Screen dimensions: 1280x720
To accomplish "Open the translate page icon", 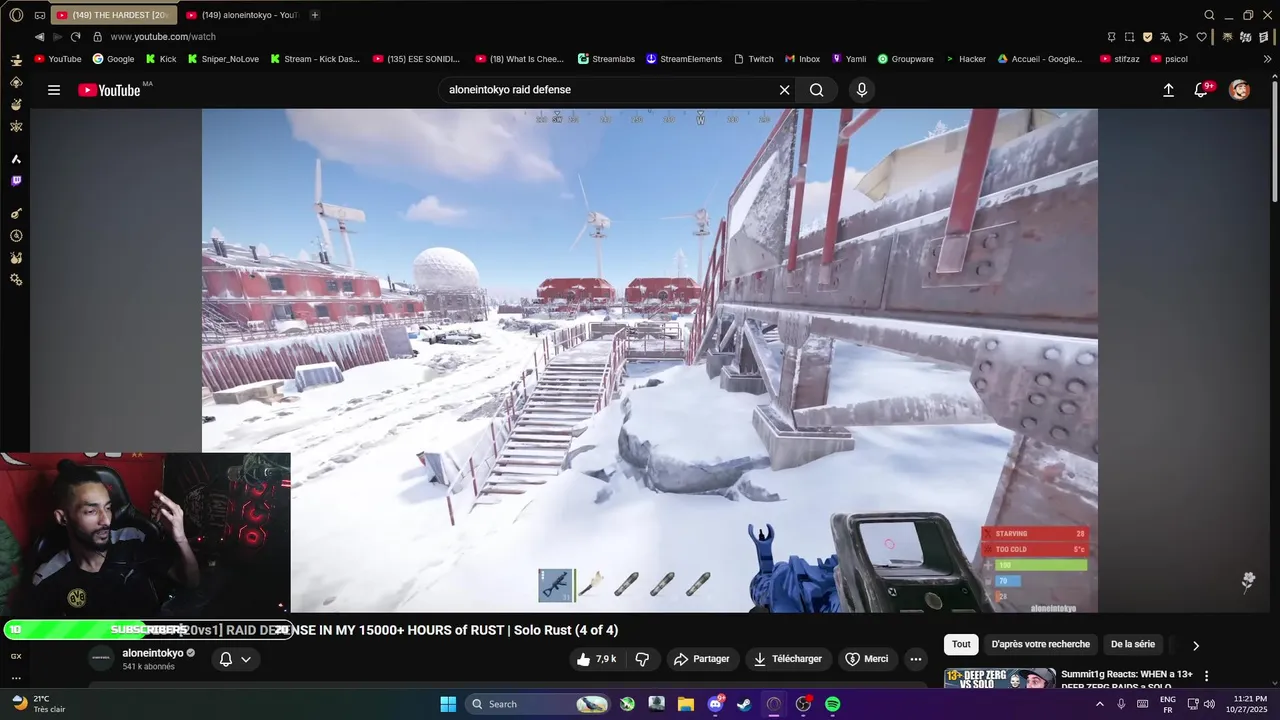I will 1165,37.
